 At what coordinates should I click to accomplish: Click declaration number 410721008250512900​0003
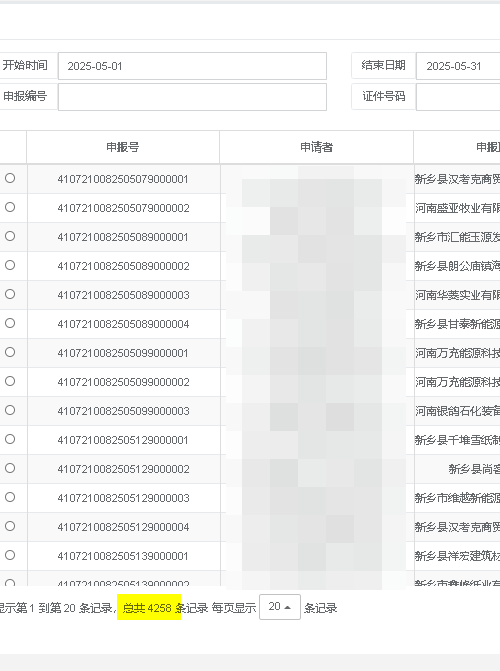point(123,498)
